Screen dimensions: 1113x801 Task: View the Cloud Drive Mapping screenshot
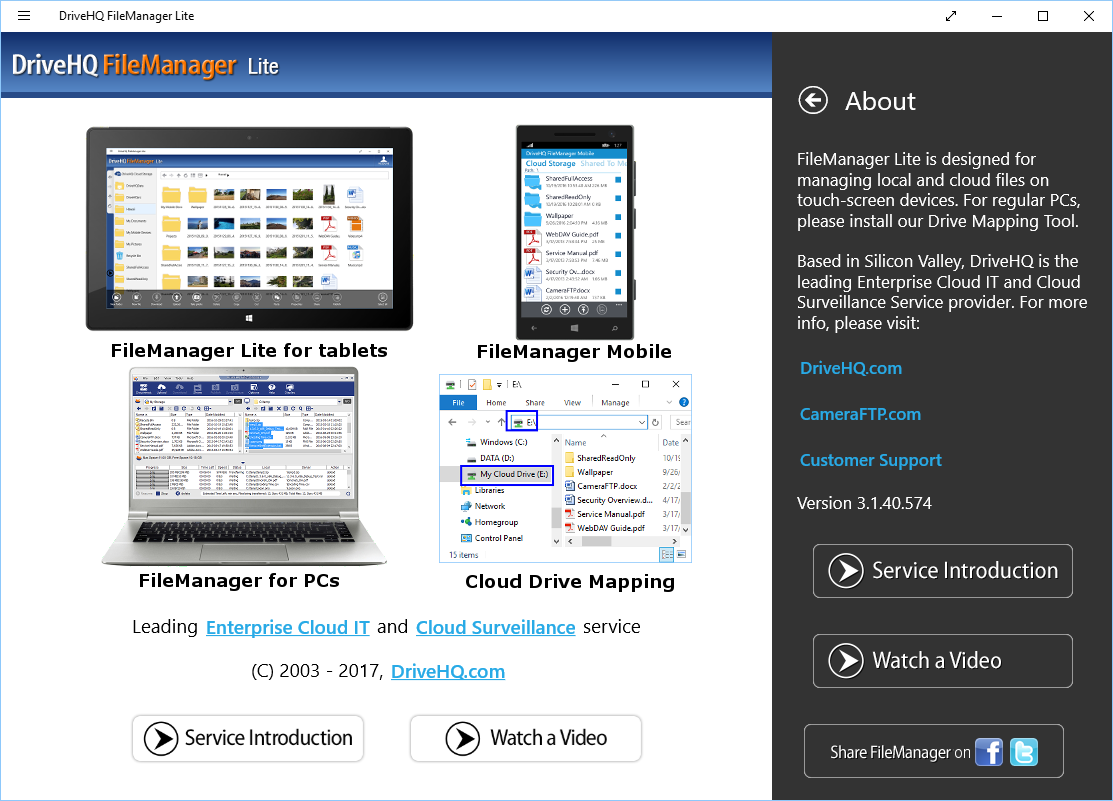click(564, 467)
